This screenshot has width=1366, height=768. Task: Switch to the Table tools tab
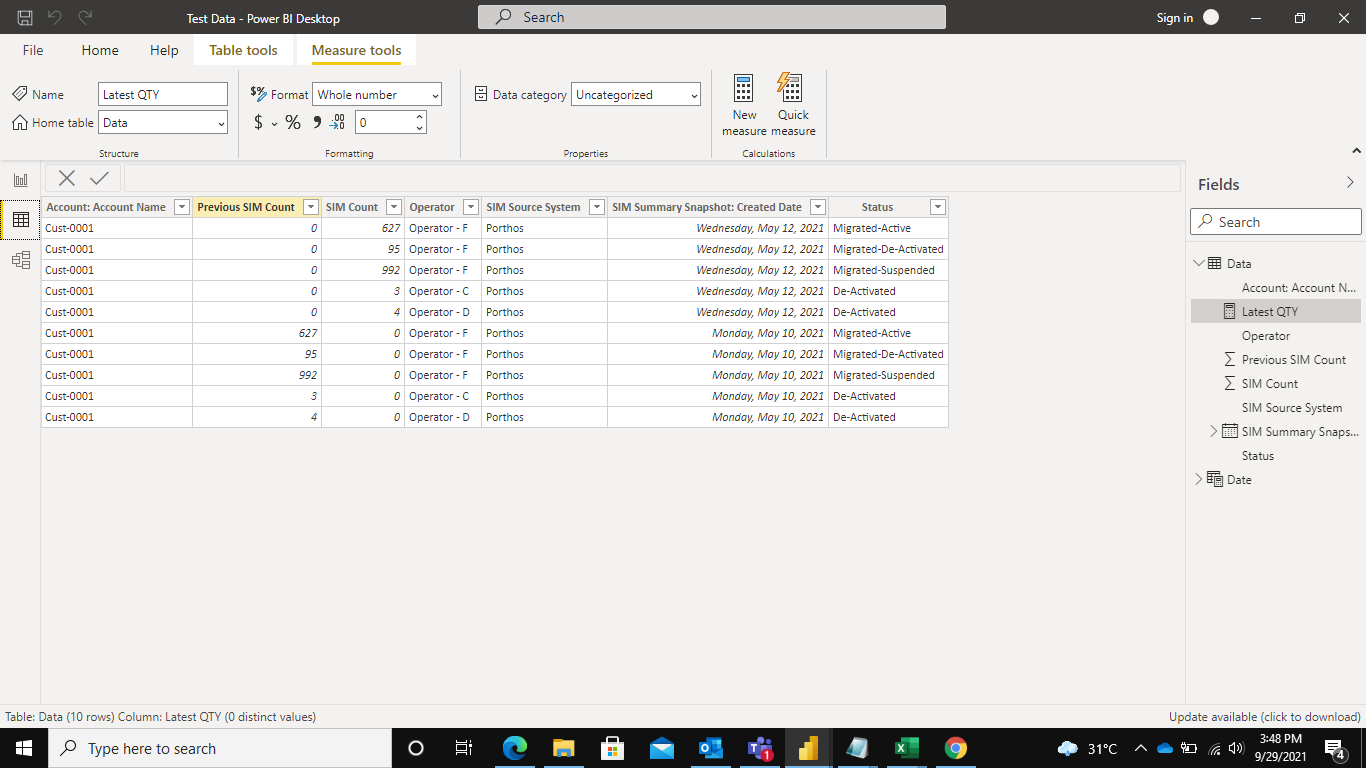pyautogui.click(x=243, y=50)
